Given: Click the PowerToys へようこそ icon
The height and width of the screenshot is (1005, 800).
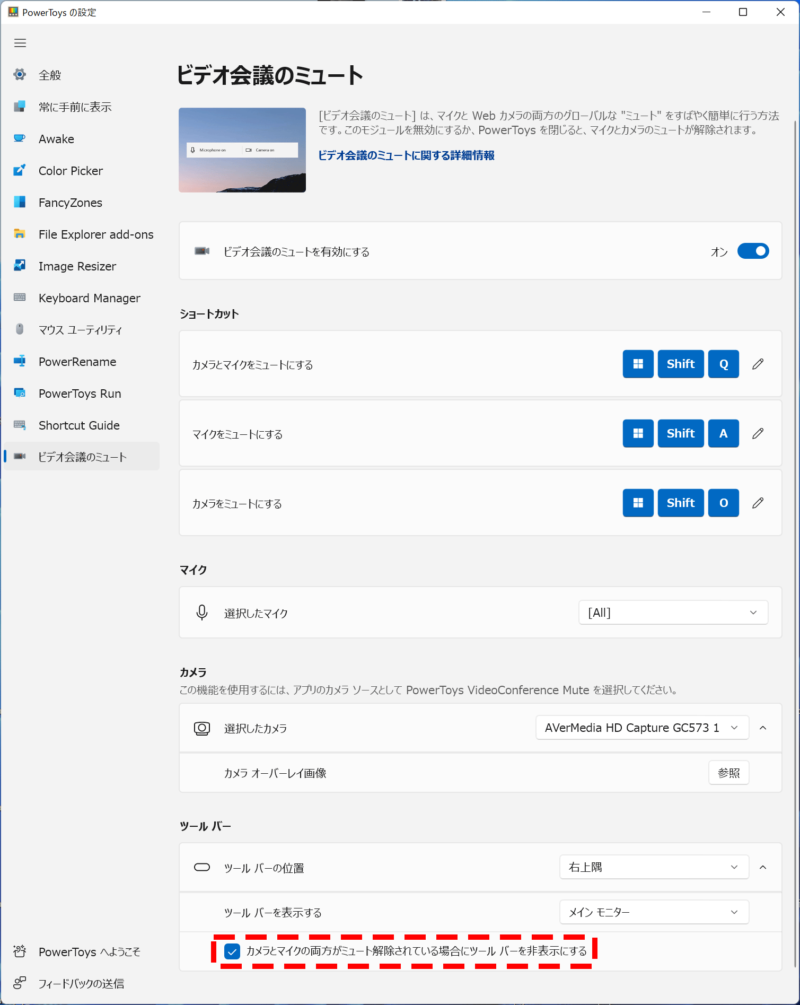Looking at the screenshot, I should pyautogui.click(x=20, y=951).
